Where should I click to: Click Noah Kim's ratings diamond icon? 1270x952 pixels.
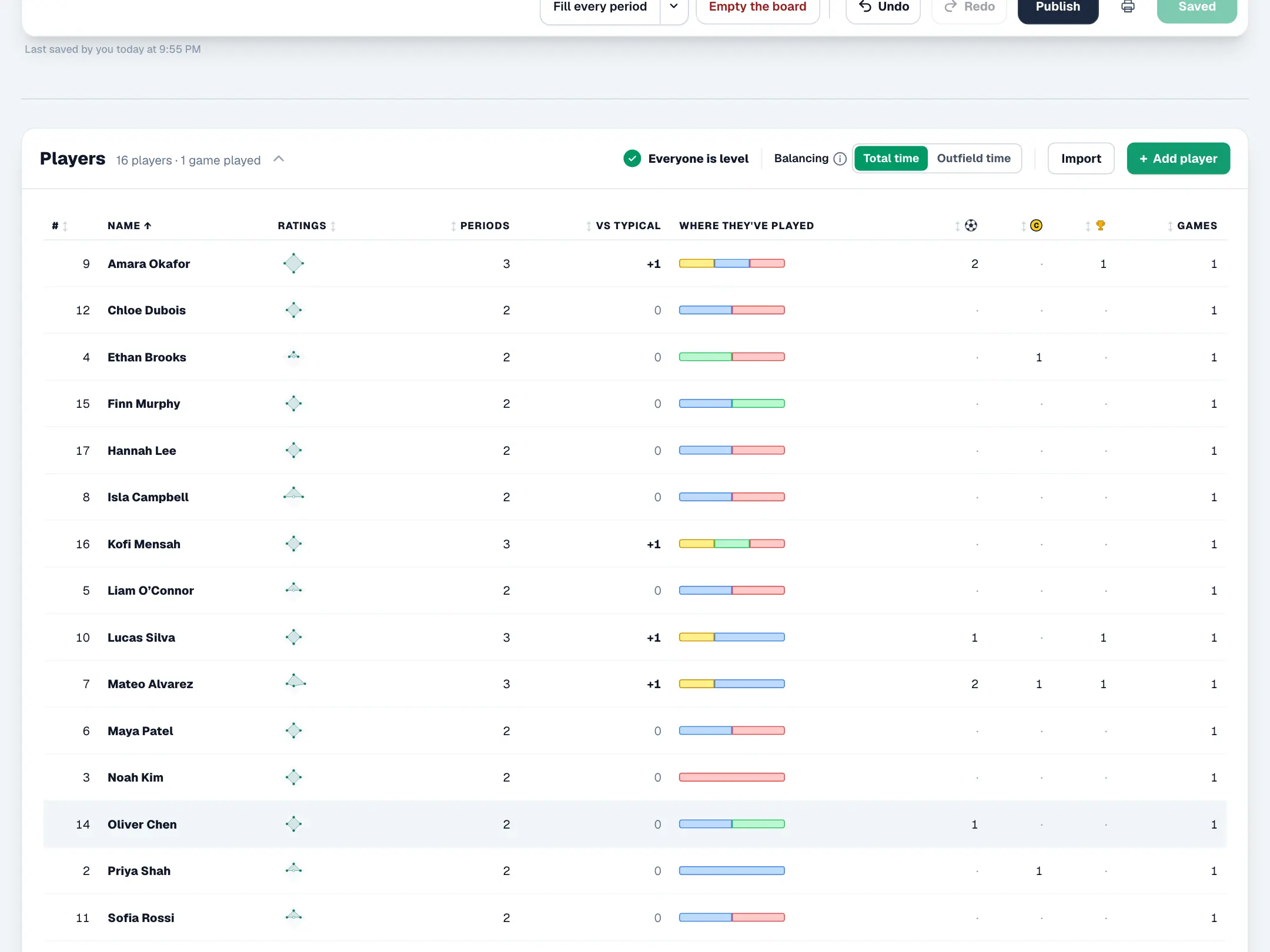coord(293,777)
